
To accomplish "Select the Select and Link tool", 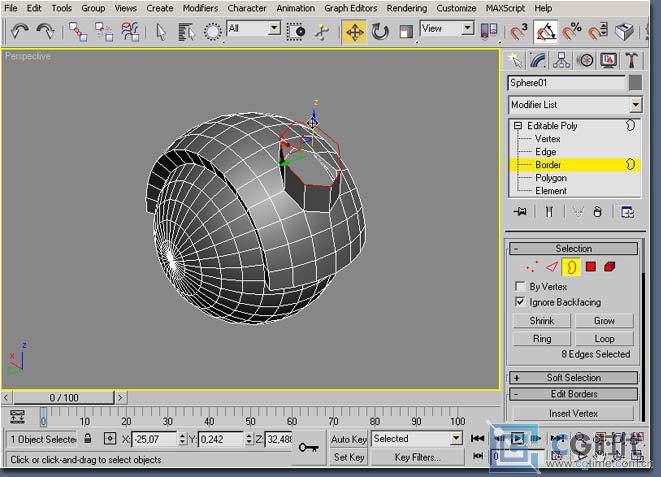I will click(78, 32).
